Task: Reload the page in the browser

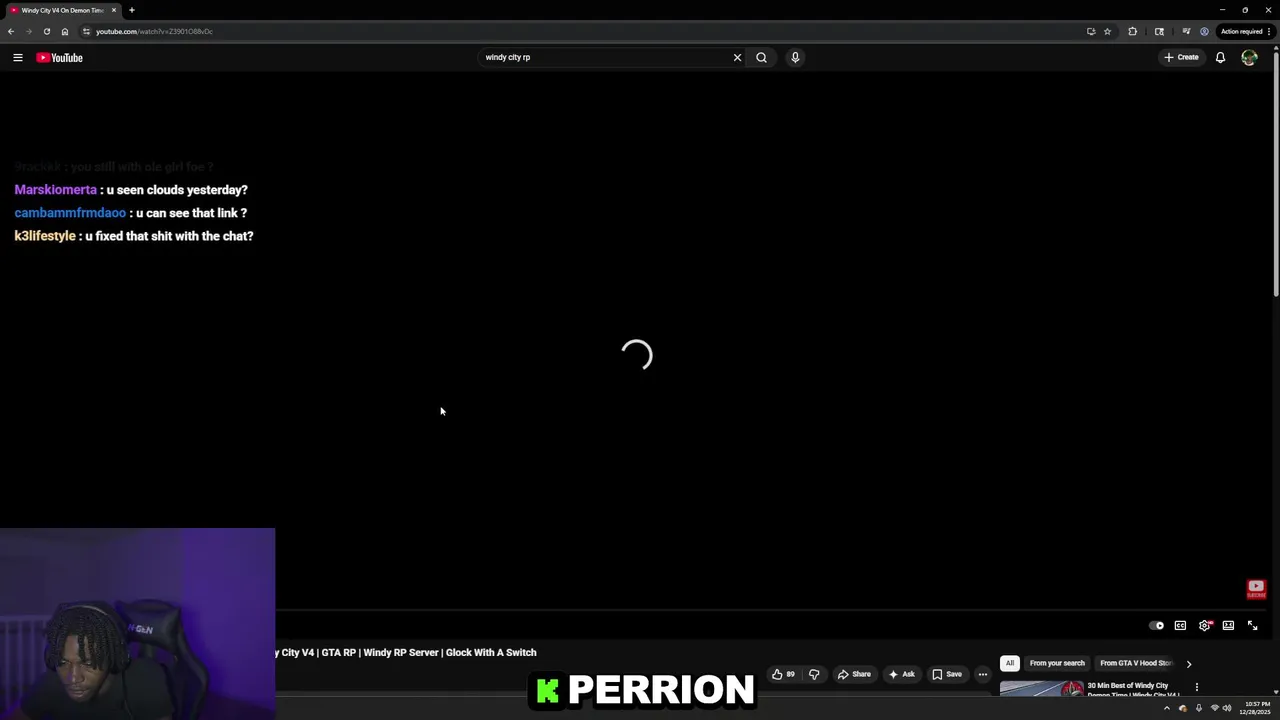Action: 46,31
